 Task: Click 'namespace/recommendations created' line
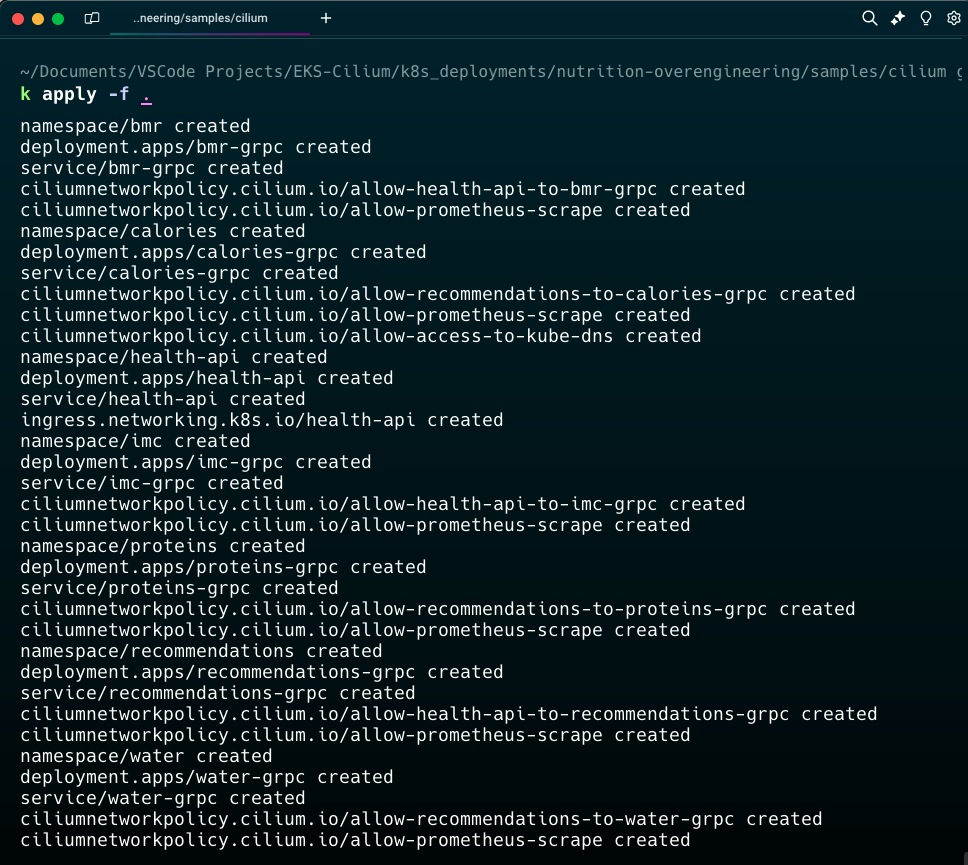[201, 651]
